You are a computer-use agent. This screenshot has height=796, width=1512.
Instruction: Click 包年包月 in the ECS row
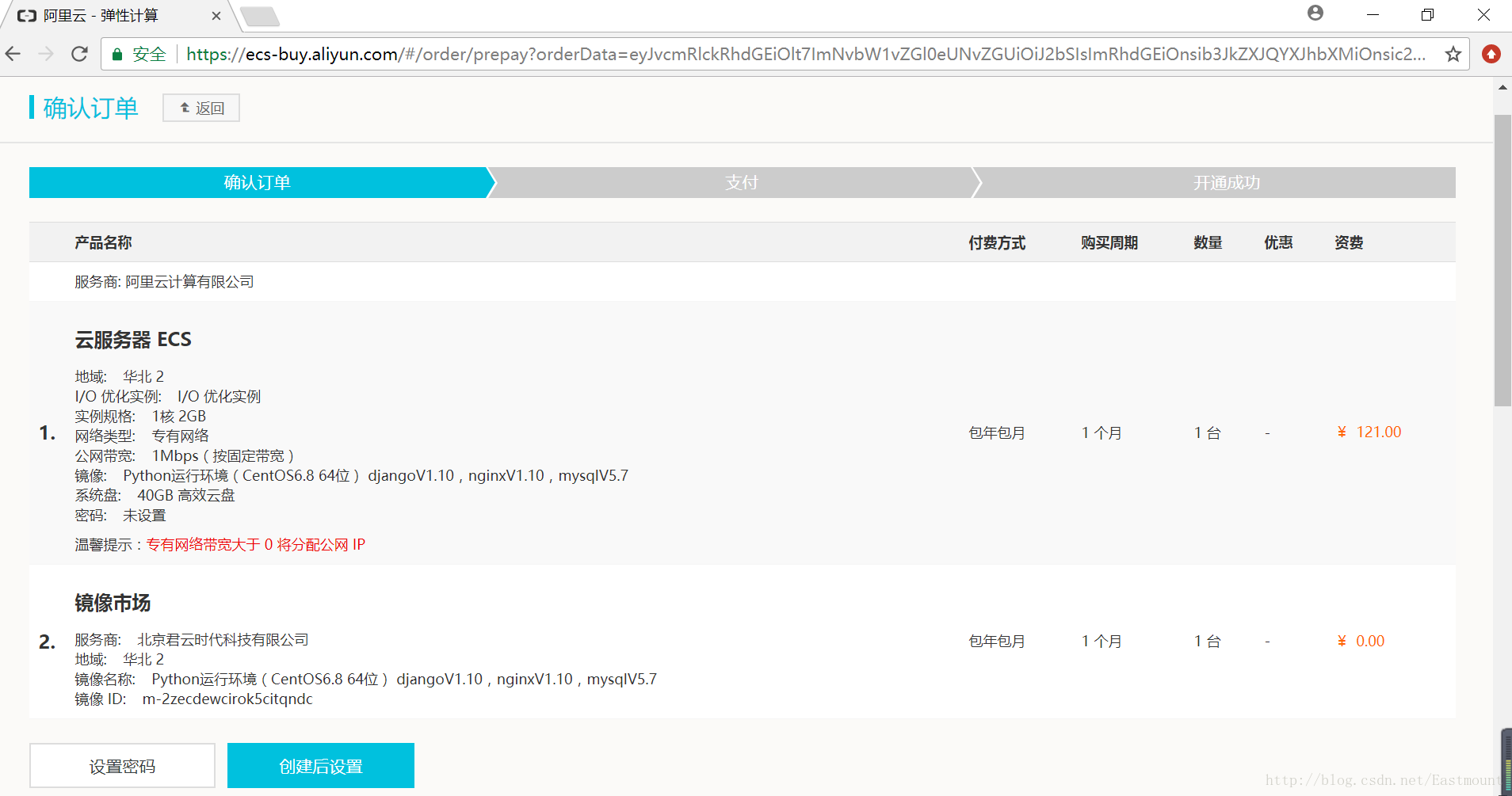pyautogui.click(x=997, y=432)
